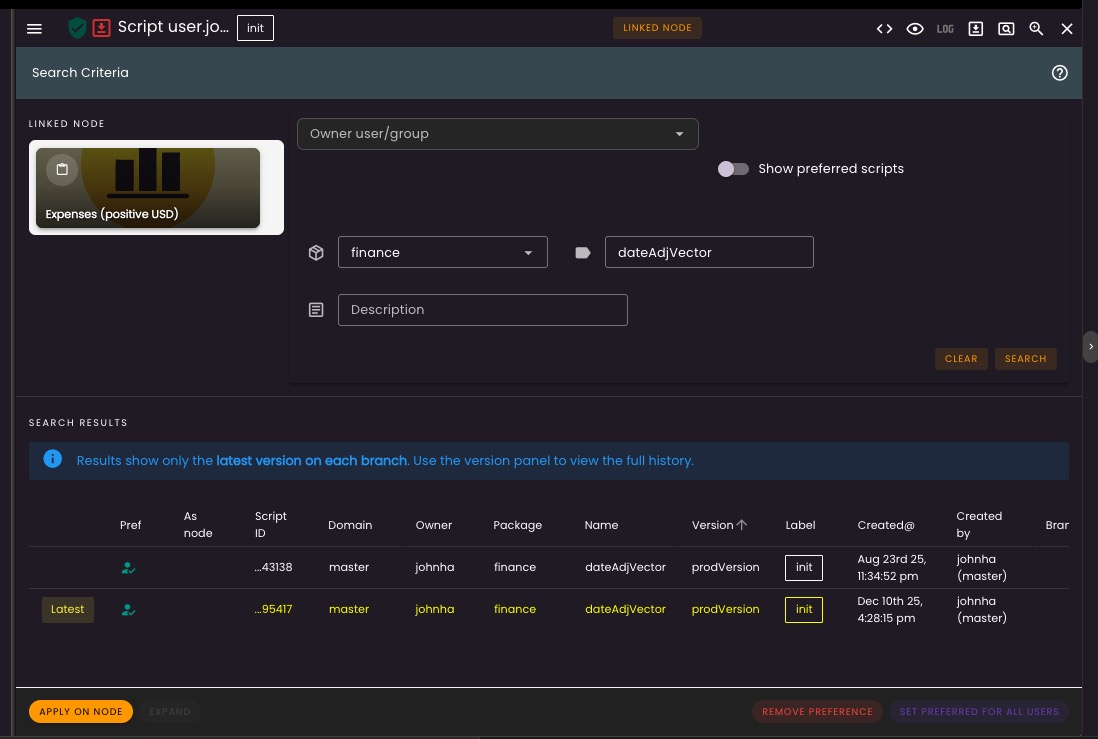Click the Clear button
This screenshot has height=739, width=1098.
point(961,359)
